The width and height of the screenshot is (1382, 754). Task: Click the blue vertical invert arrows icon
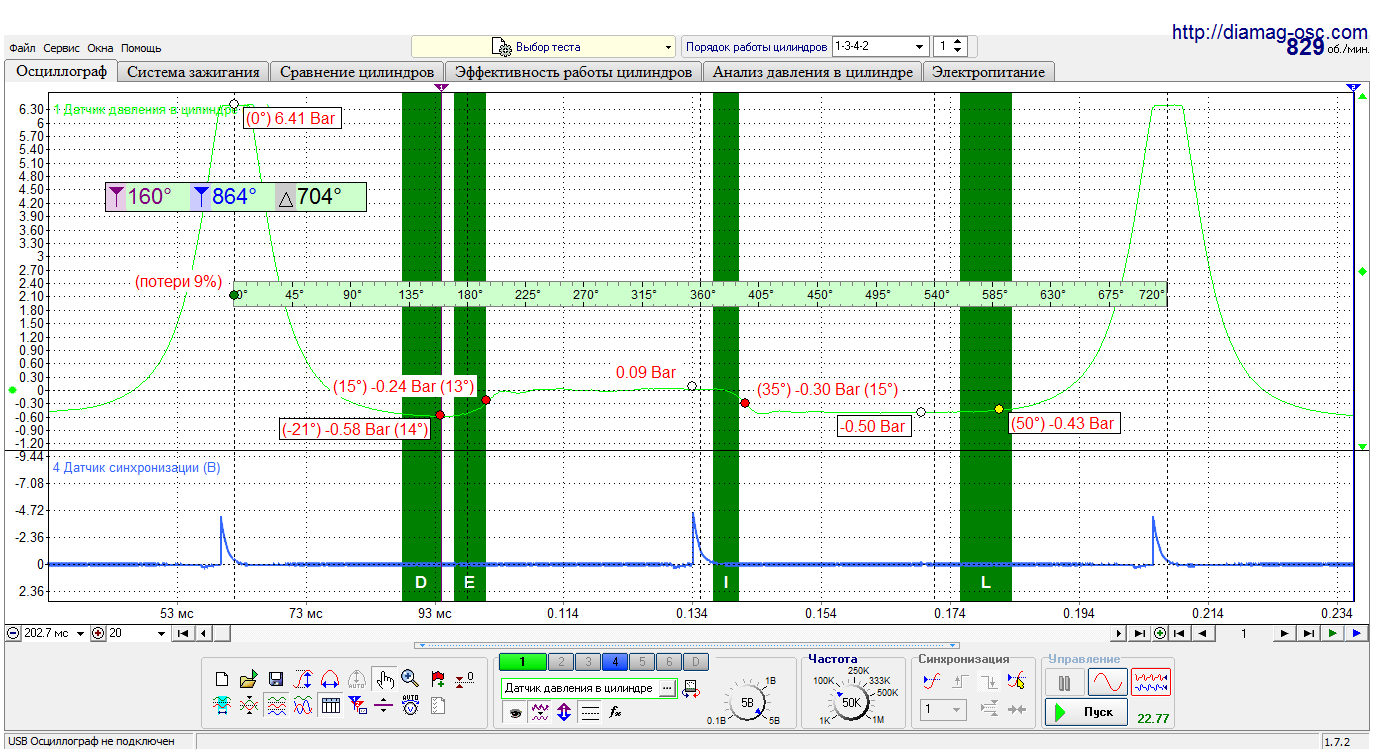(x=563, y=712)
